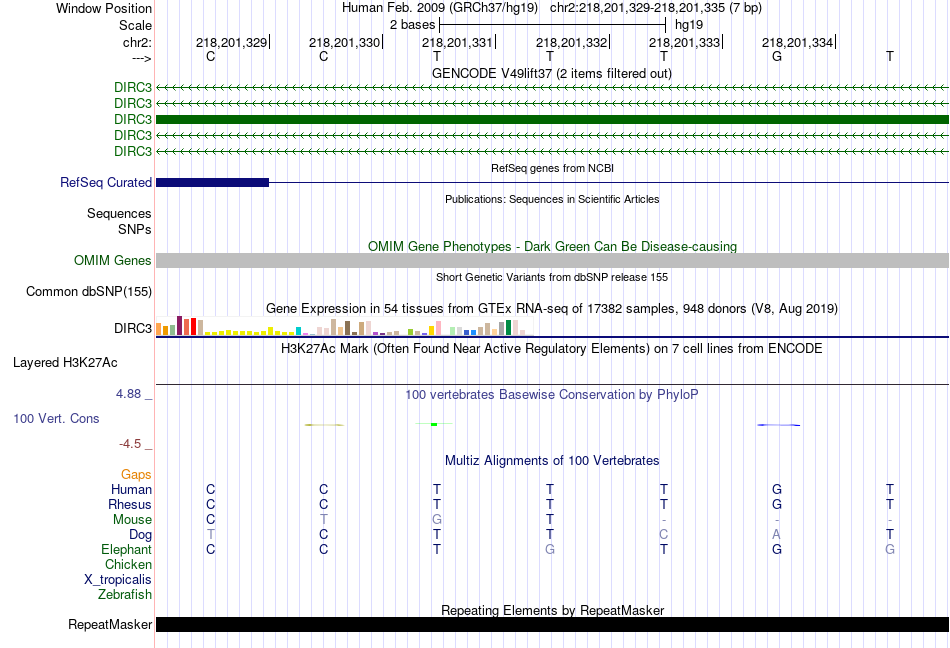950x648 pixels.
Task: Click the G base in the Human alignment row
Action: tap(777, 489)
